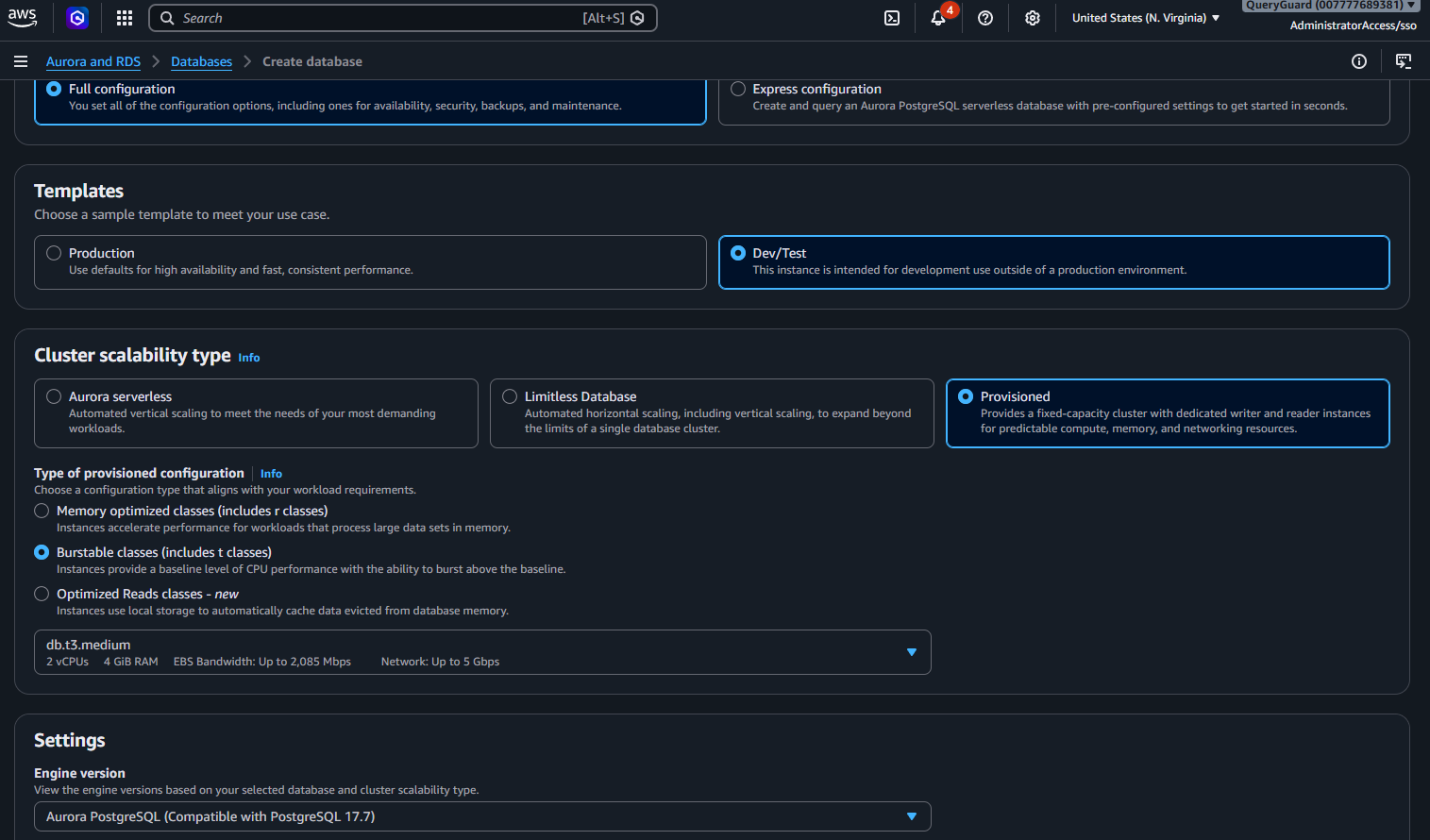
Task: Click the search magnifier icon
Action: pos(167,18)
